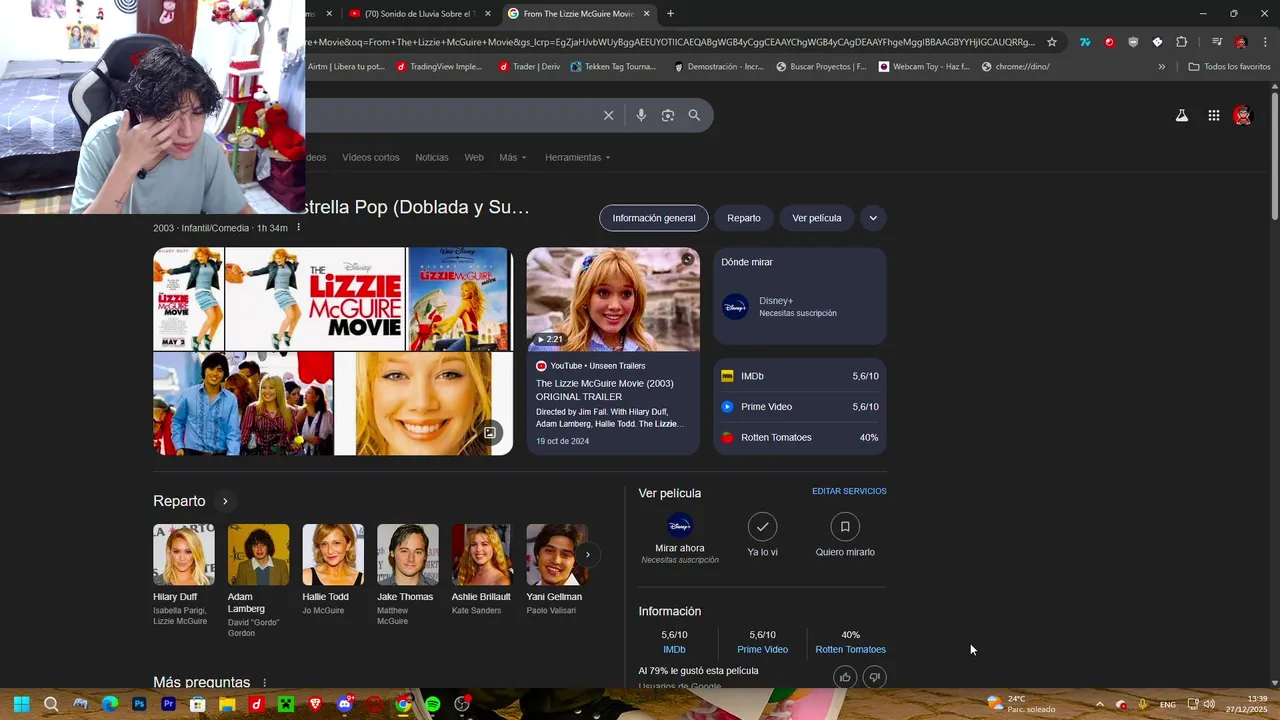Open more options beside 'Más preguntas'

coord(265,683)
